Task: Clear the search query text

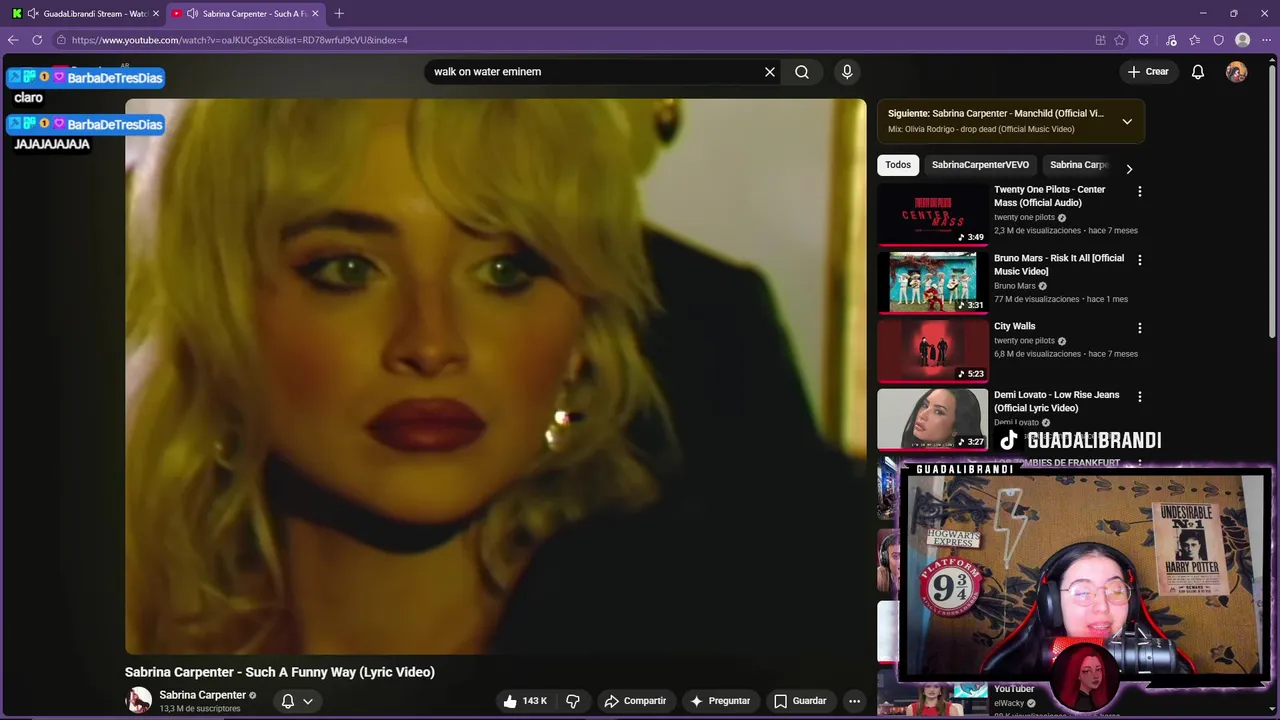Action: pyautogui.click(x=770, y=72)
